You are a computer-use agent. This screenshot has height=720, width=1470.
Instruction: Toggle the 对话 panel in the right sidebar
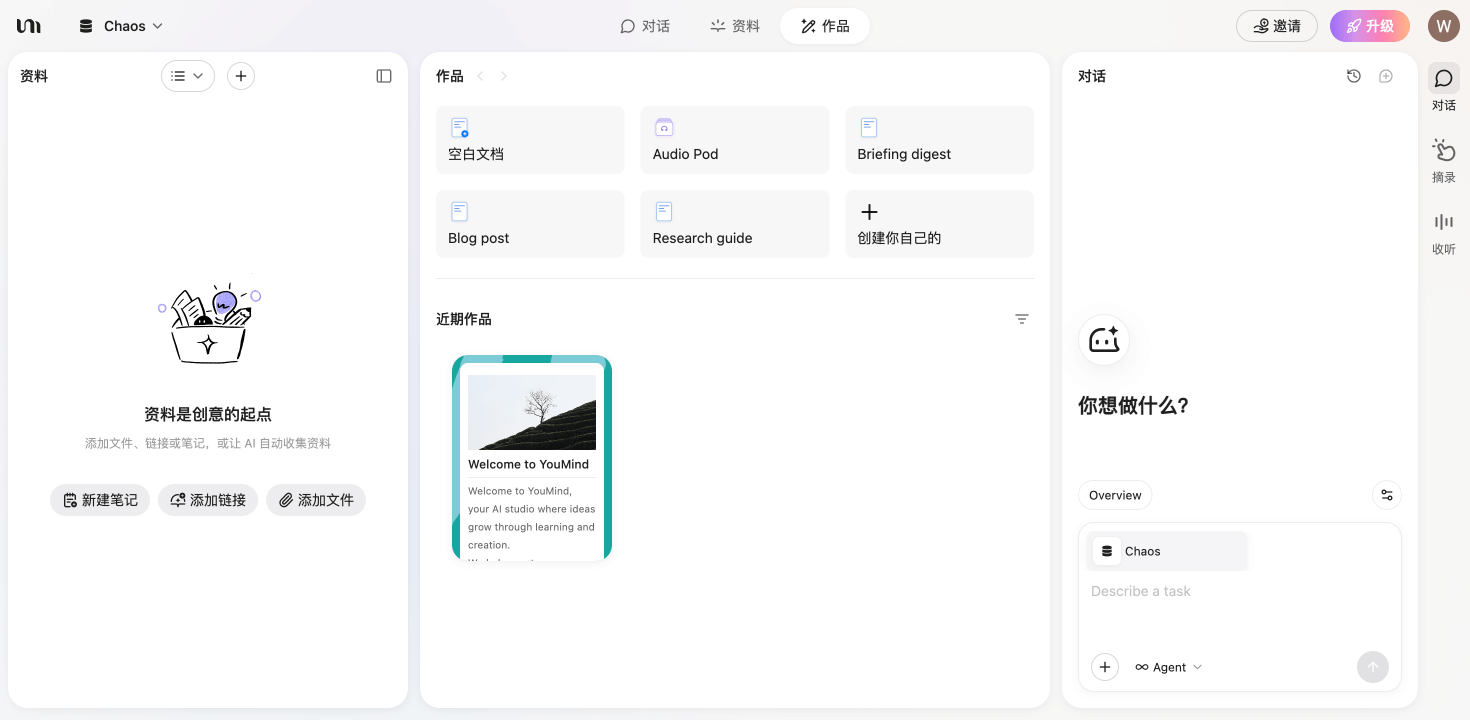pyautogui.click(x=1443, y=88)
